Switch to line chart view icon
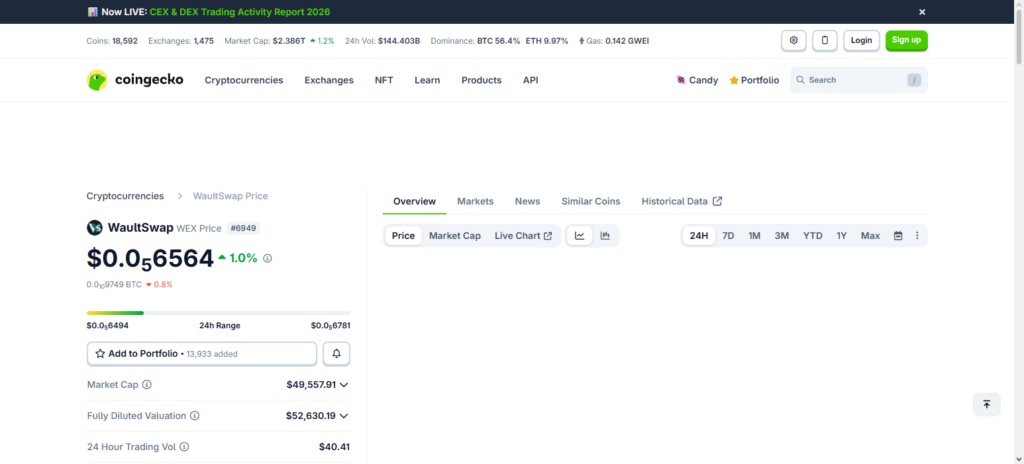This screenshot has height=464, width=1024. point(580,236)
